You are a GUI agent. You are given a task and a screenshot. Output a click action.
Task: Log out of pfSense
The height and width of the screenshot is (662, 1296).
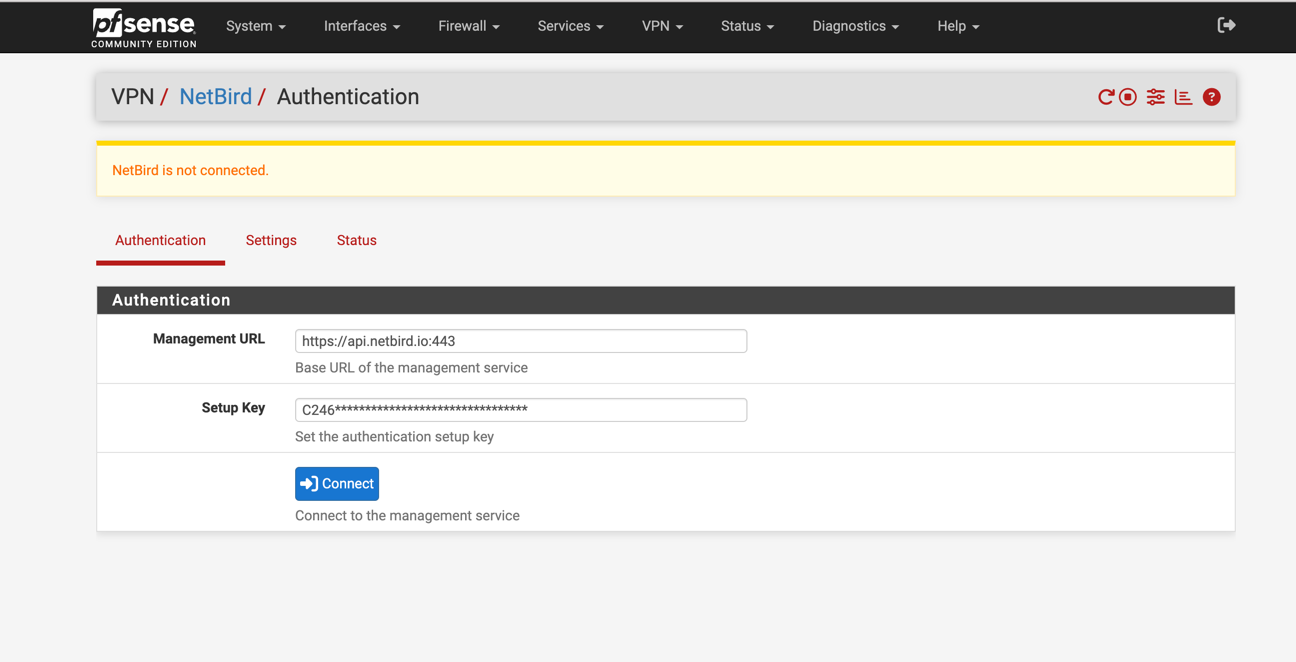coord(1226,25)
